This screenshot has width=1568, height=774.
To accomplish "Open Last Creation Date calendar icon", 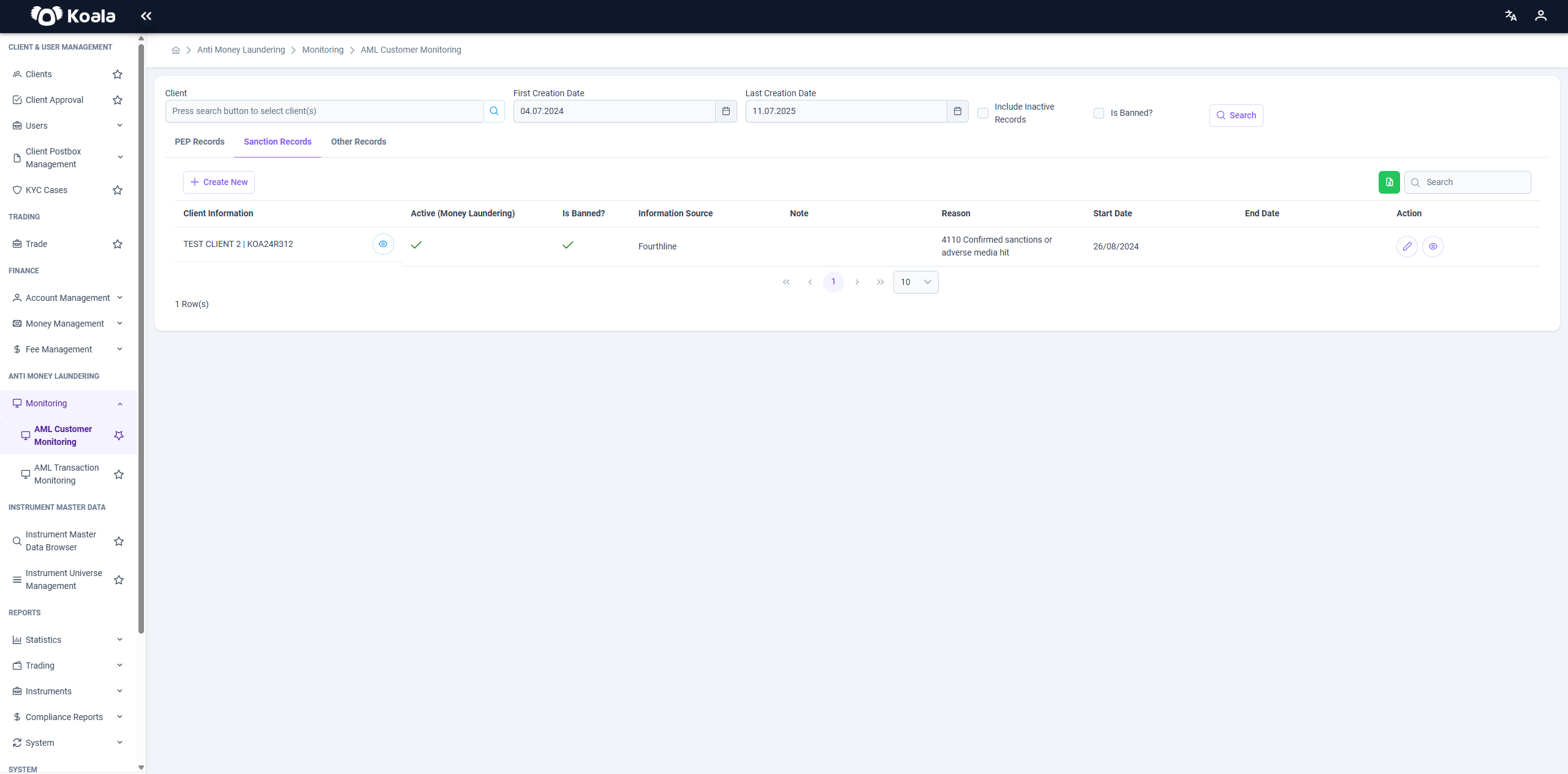I will pos(958,111).
